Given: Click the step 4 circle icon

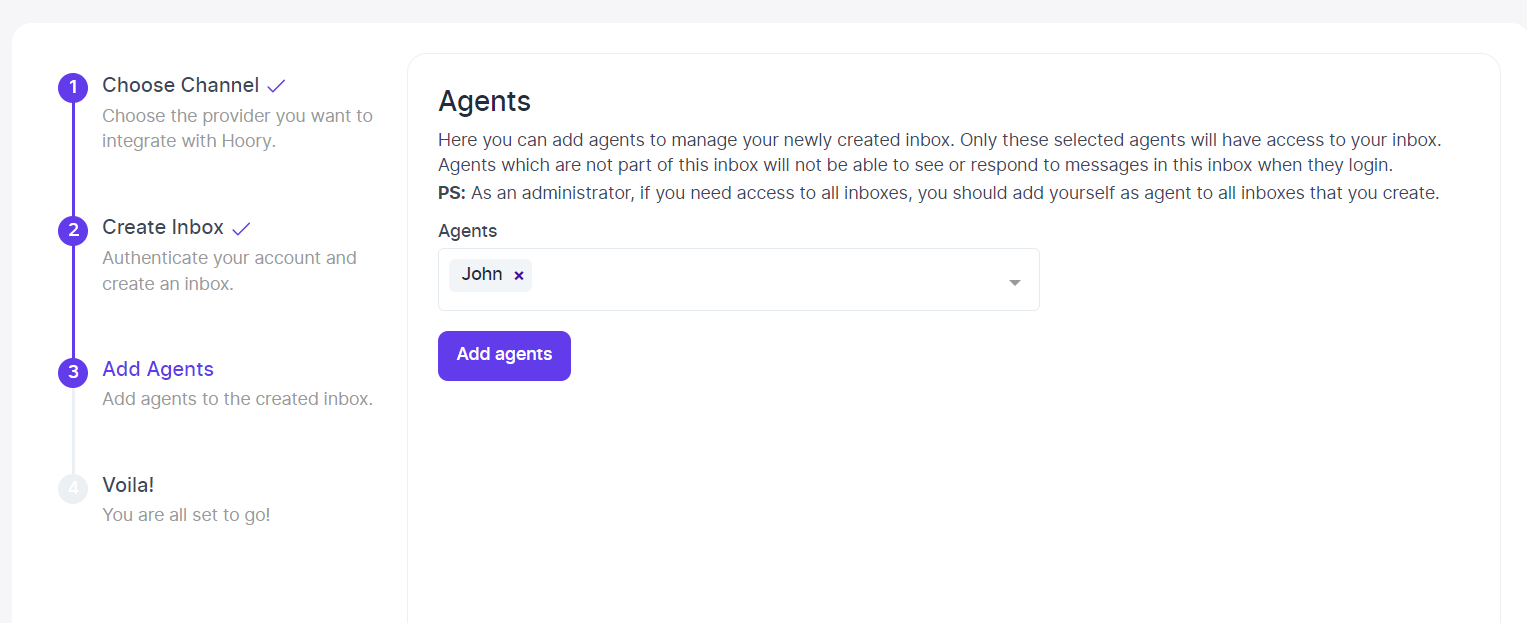Looking at the screenshot, I should coord(73,488).
